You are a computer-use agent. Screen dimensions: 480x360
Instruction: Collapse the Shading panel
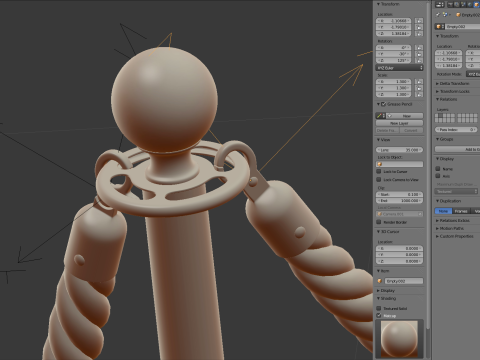(x=386, y=298)
